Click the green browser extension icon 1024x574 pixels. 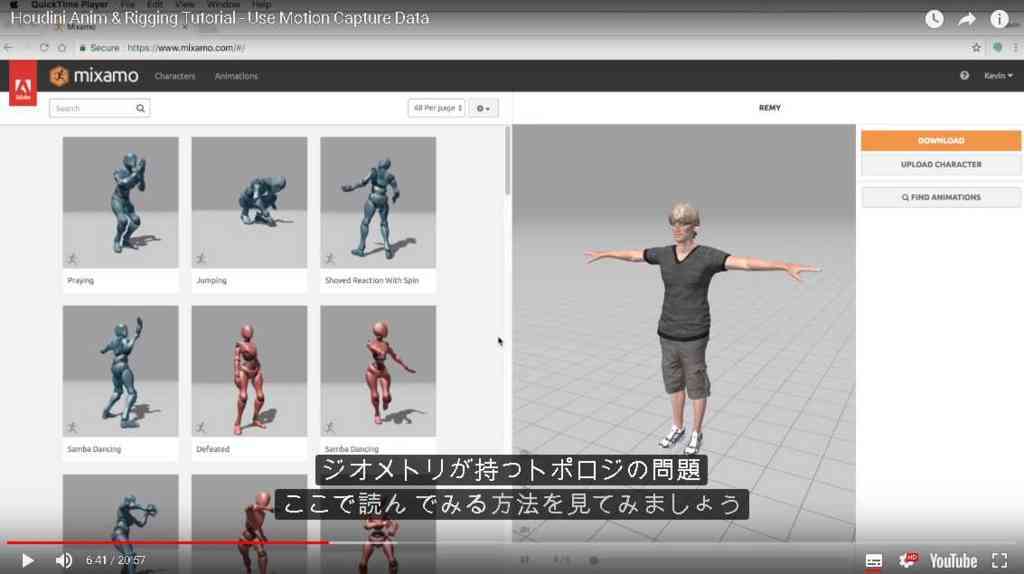click(997, 48)
